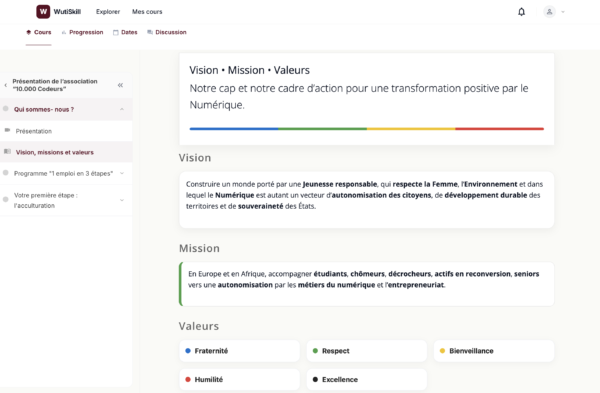Select the Qui sommes-nous section heading
Image resolution: width=600 pixels, height=393 pixels.
click(x=44, y=109)
